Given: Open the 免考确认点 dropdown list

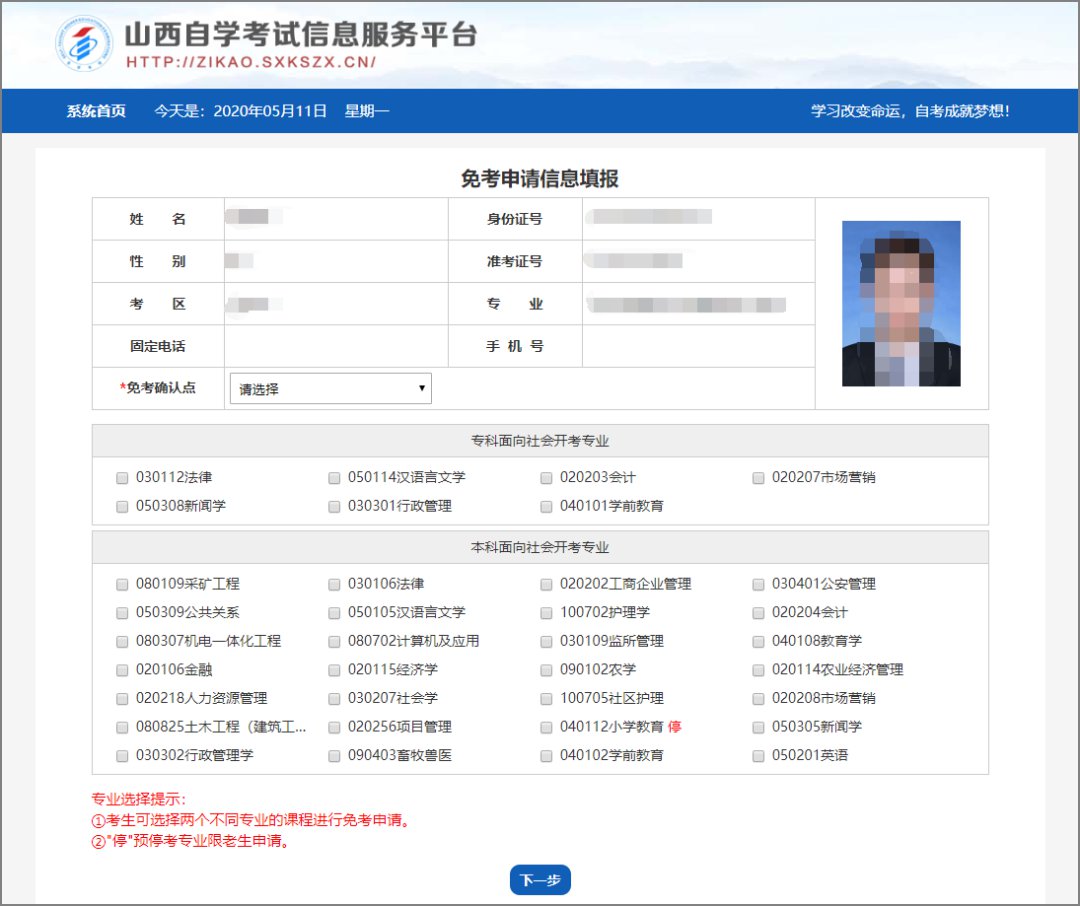Looking at the screenshot, I should click(x=330, y=389).
